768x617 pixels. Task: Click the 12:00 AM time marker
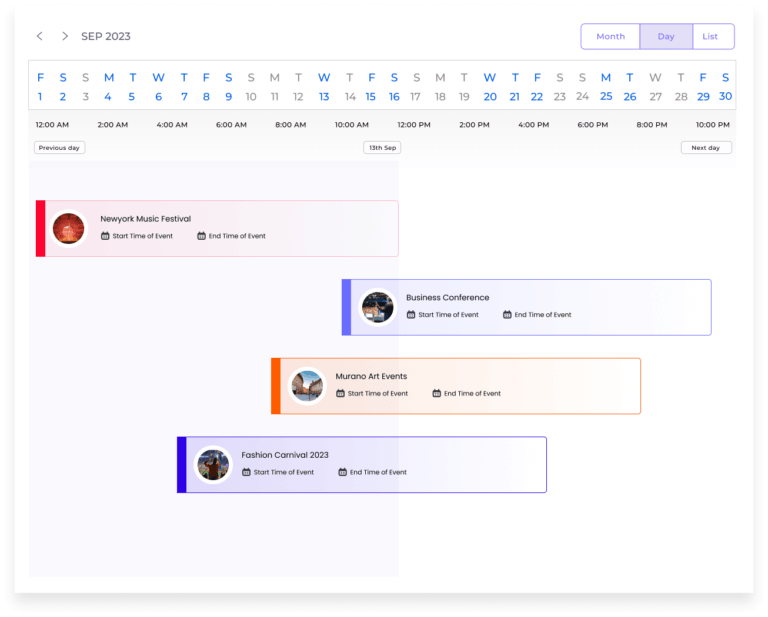point(52,125)
